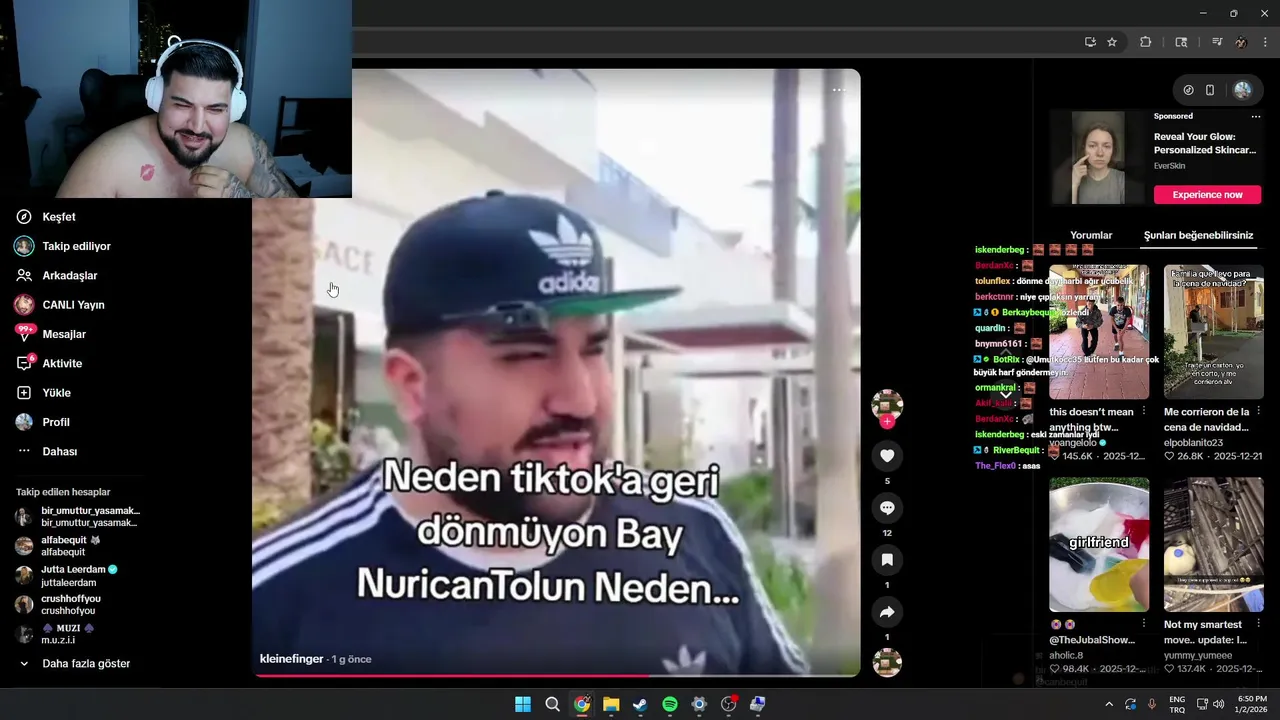Viewport: 1280px width, 720px height.
Task: Click the elpoblanito23 author name
Action: coord(1193,442)
